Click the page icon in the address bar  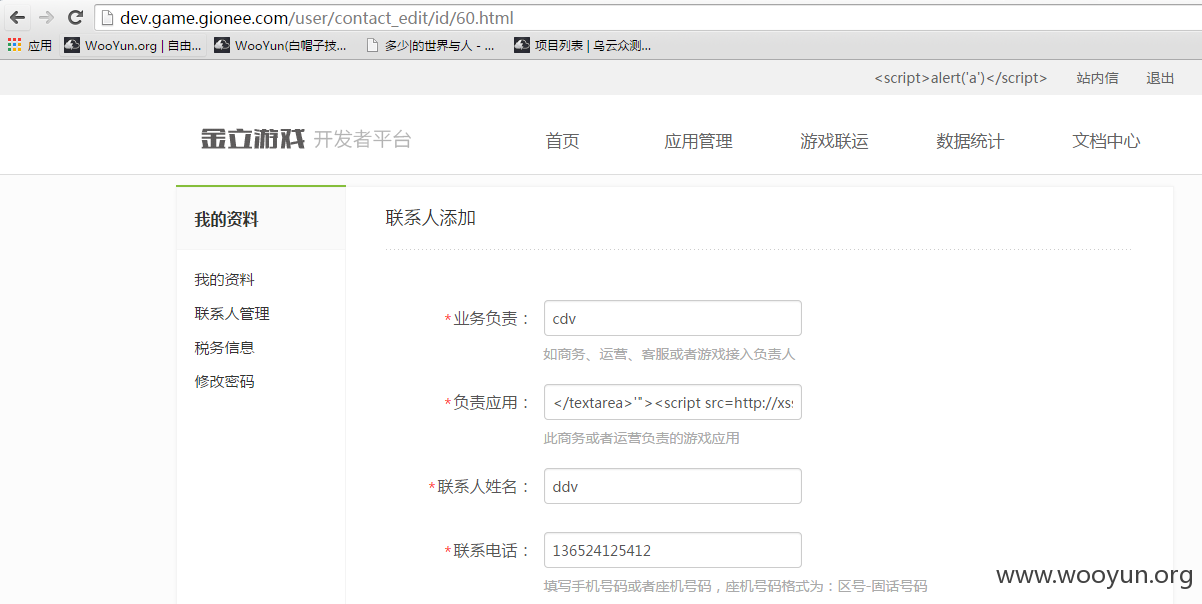coord(108,17)
